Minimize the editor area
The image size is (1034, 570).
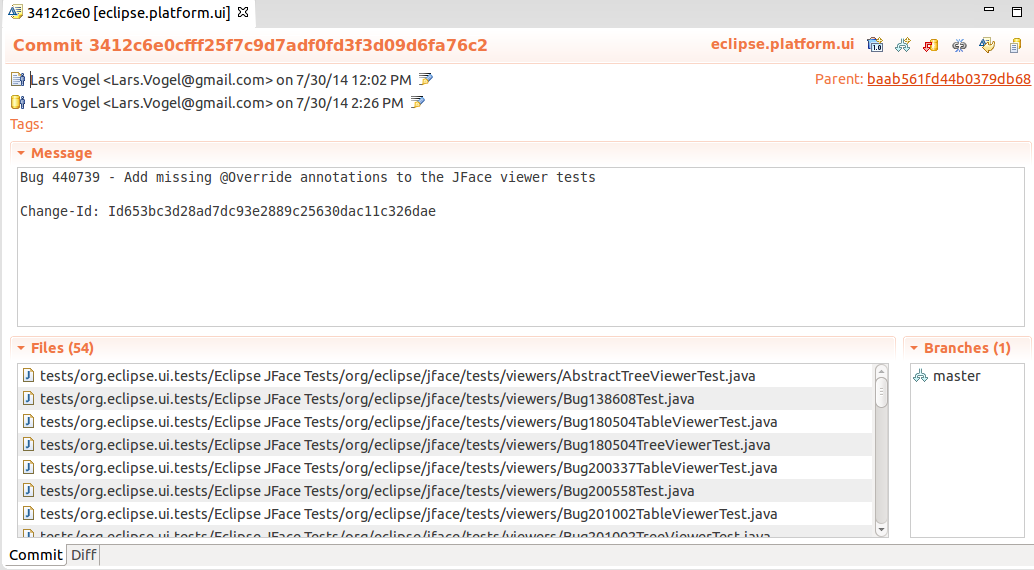tap(988, 9)
